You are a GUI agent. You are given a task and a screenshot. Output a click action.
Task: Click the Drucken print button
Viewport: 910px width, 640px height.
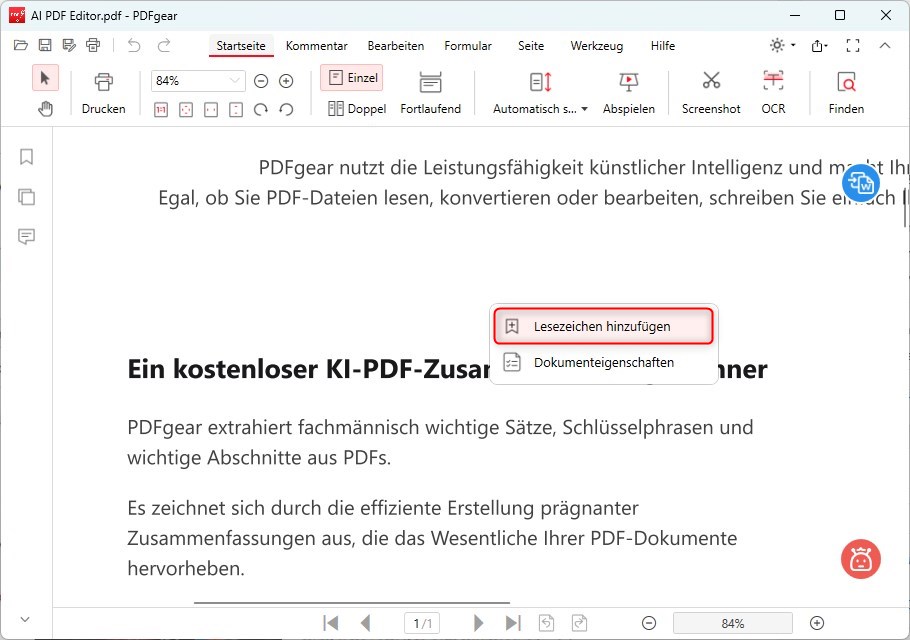(x=103, y=93)
